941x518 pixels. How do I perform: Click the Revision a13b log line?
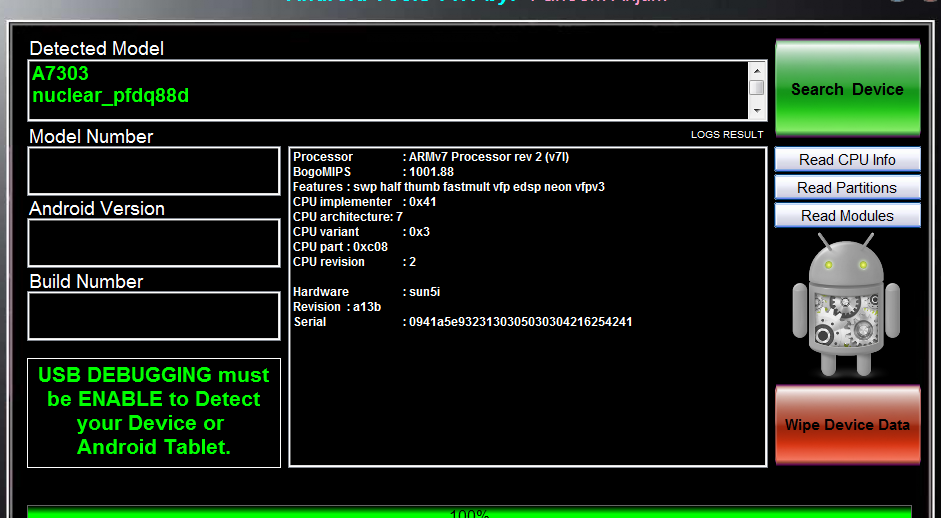click(337, 307)
